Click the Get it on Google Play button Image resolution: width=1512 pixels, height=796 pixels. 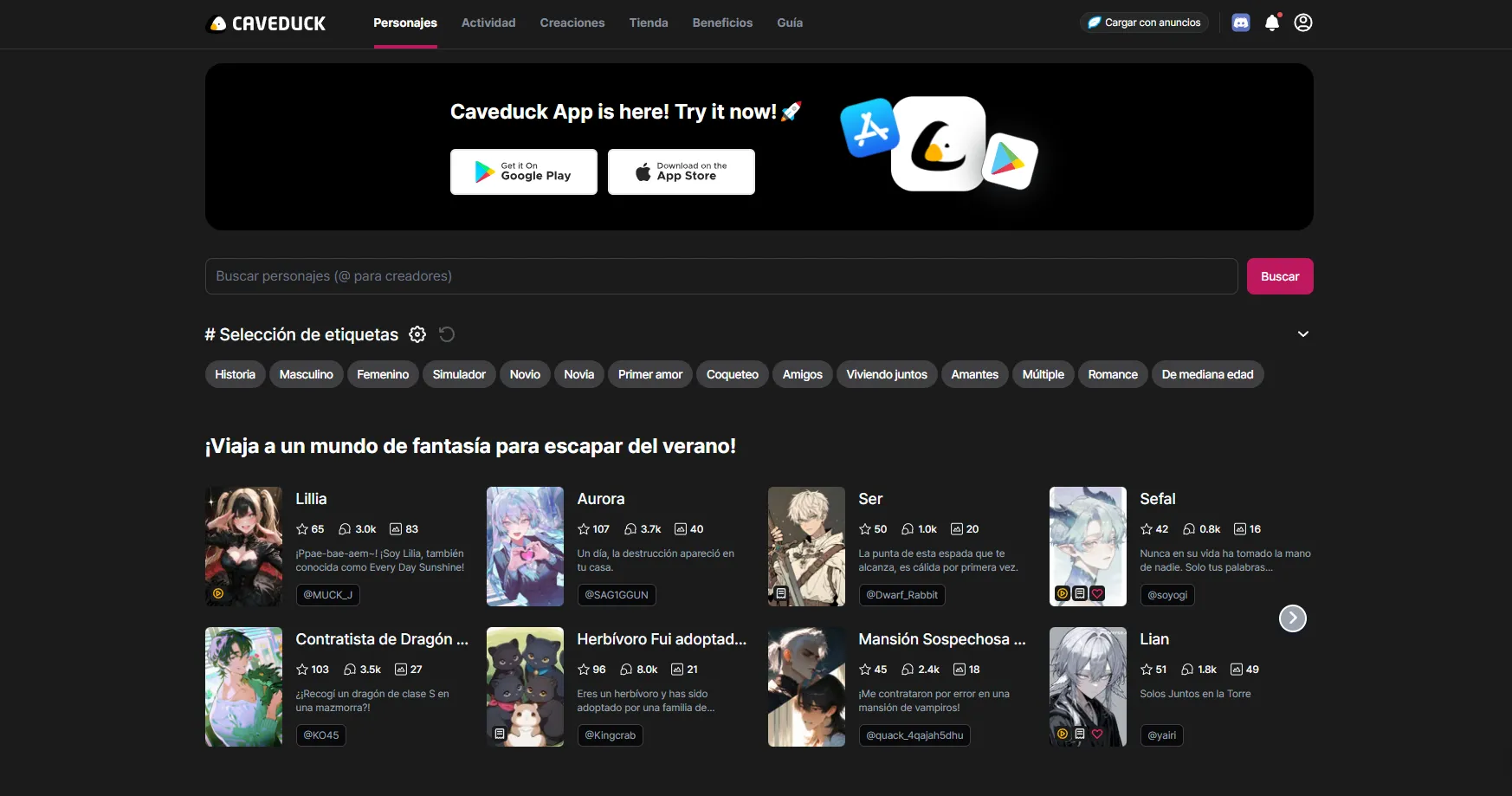[523, 171]
